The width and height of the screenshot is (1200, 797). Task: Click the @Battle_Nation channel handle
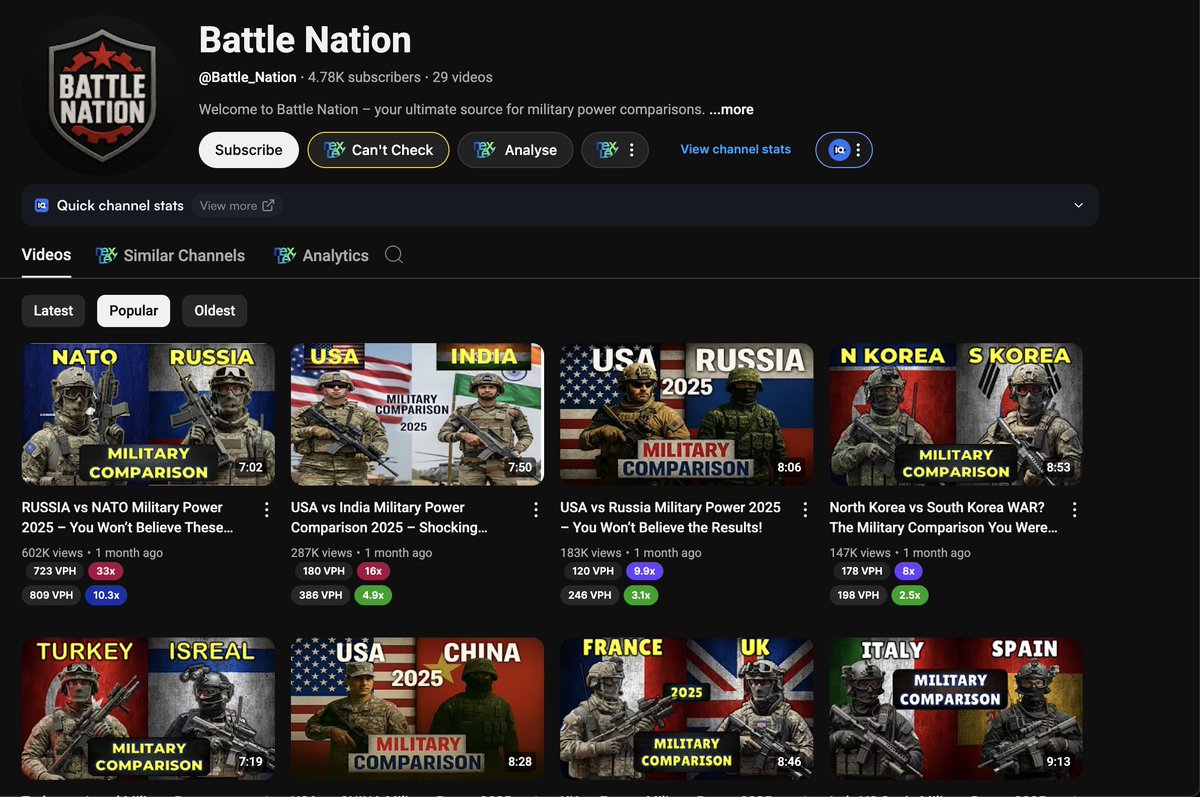248,77
